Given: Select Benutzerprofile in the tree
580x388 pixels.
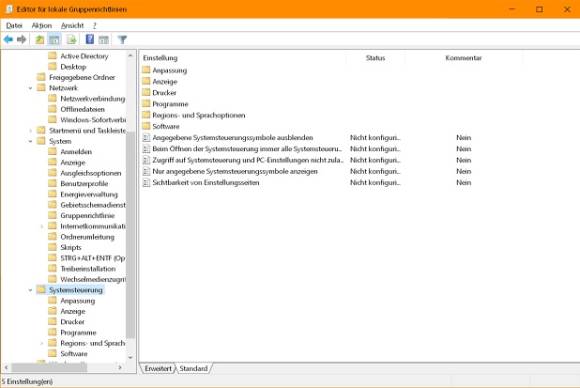Looking at the screenshot, I should [84, 184].
